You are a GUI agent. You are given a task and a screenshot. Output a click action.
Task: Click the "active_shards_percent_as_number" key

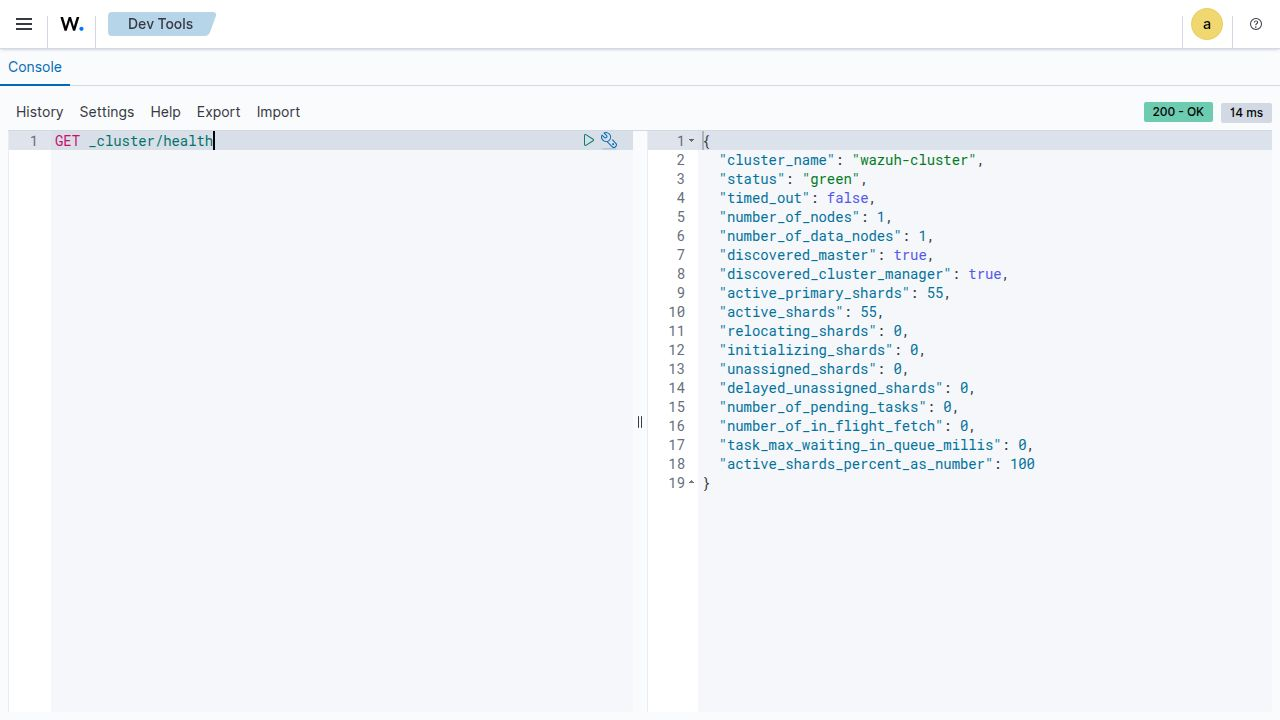857,464
